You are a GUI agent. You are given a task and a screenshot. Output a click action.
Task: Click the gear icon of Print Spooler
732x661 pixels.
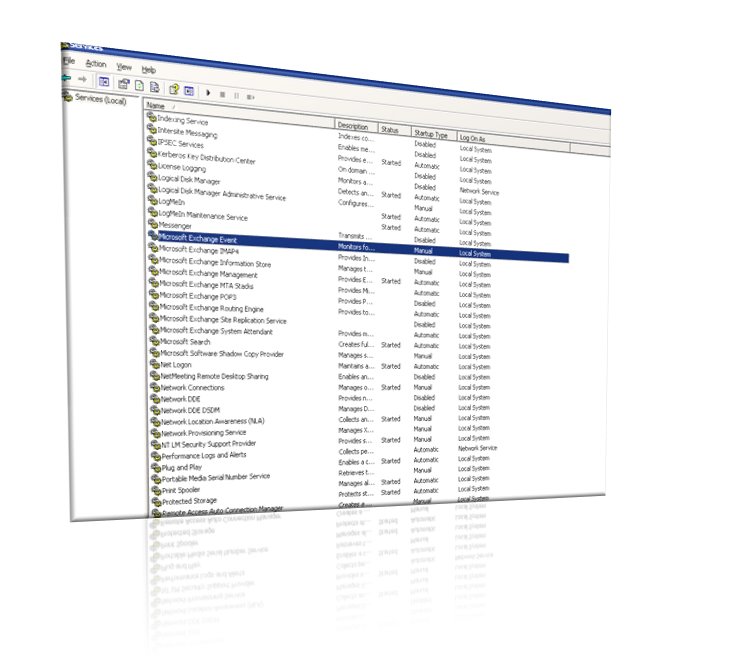coord(156,491)
